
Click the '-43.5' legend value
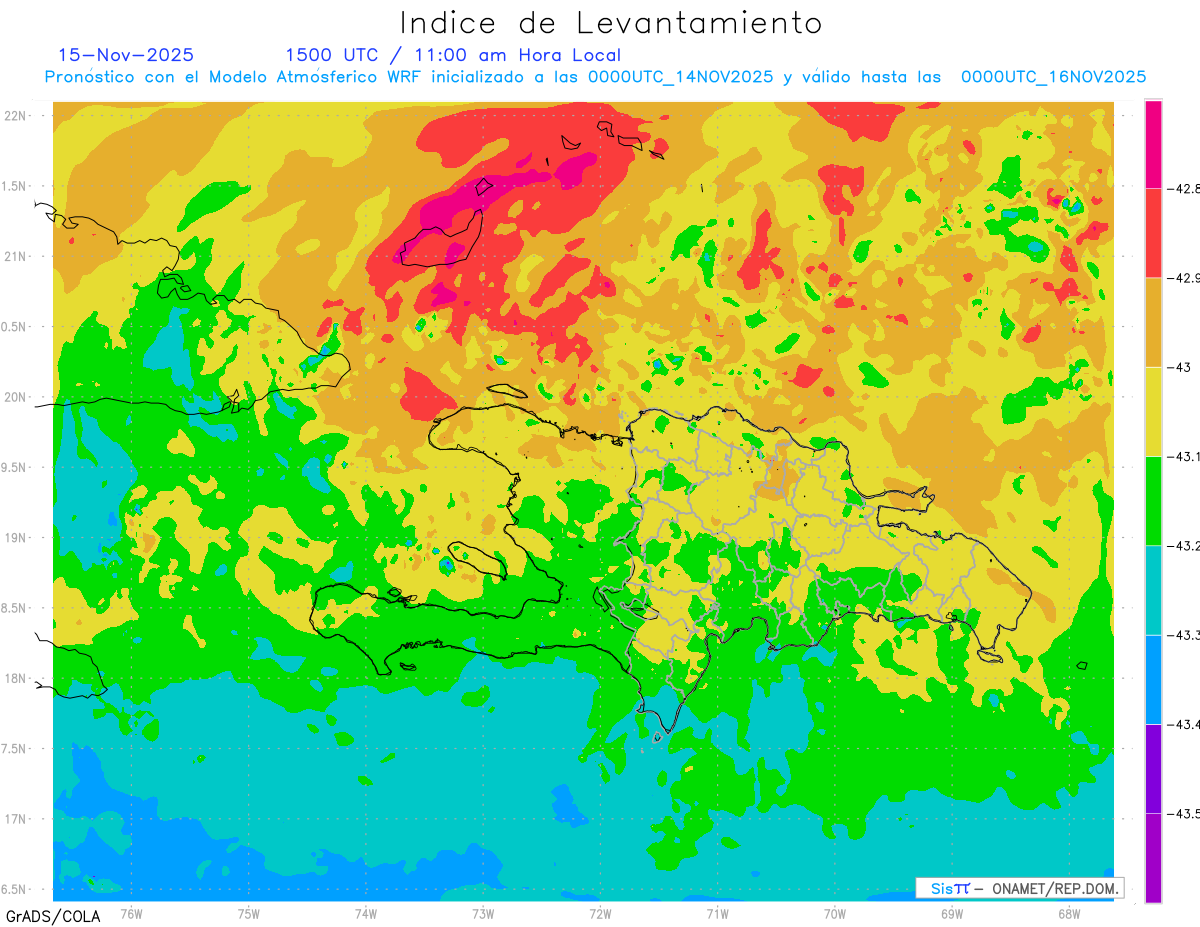(x=1184, y=813)
